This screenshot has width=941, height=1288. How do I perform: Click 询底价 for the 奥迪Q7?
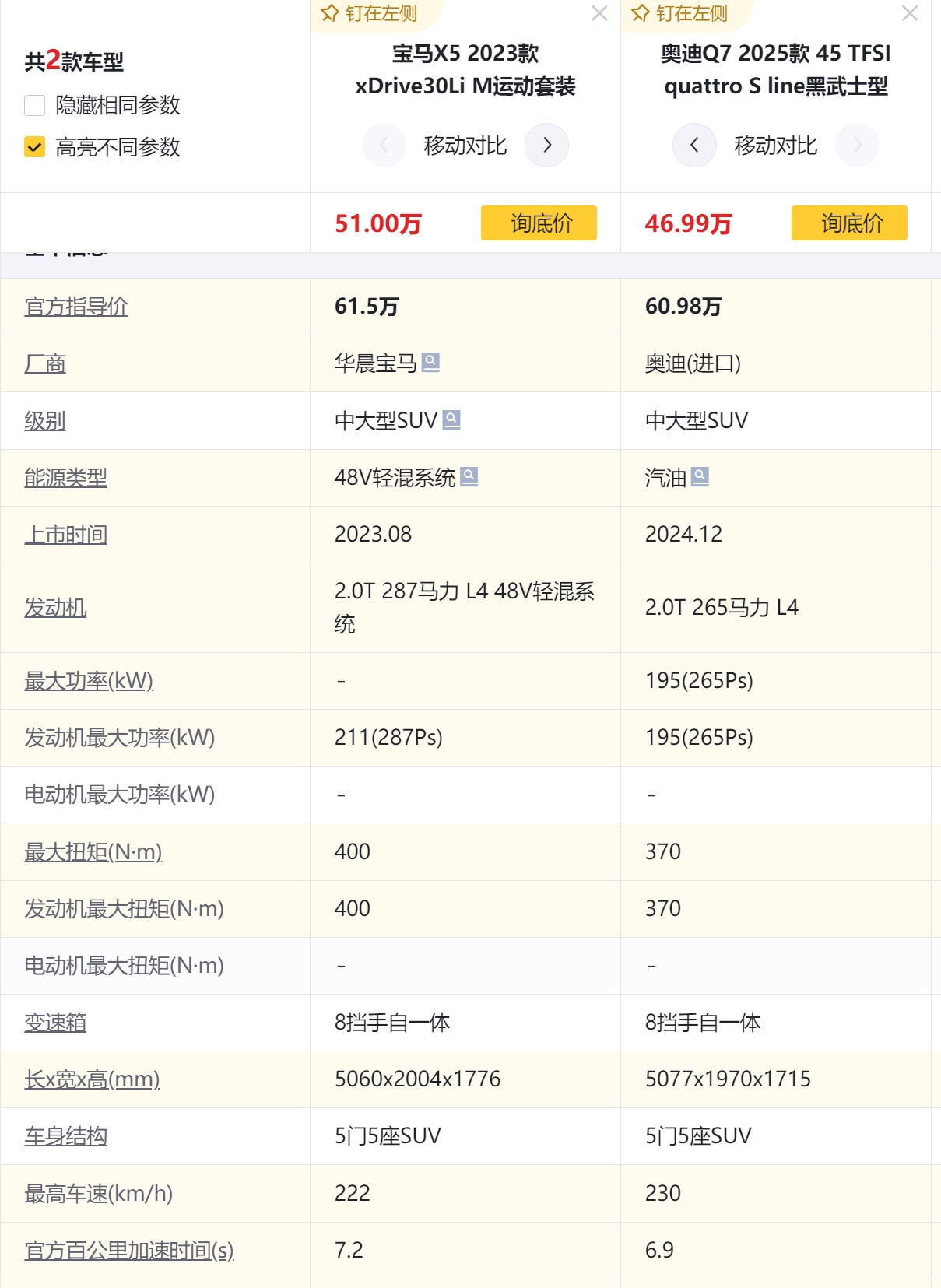pyautogui.click(x=849, y=223)
